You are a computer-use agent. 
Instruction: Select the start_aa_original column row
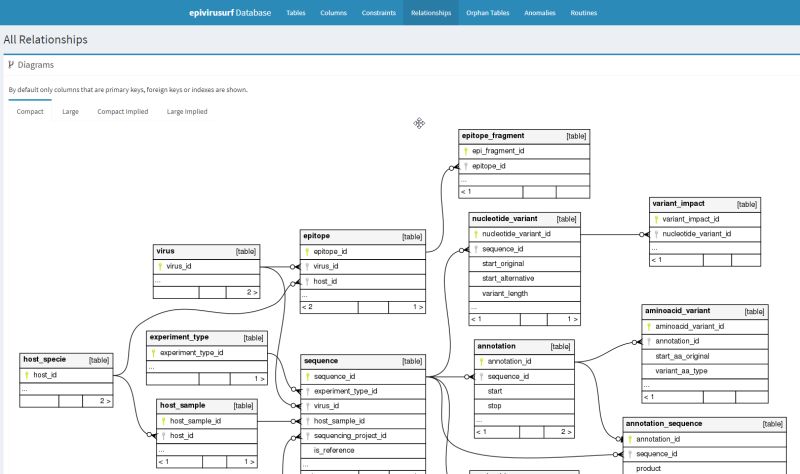click(x=705, y=356)
